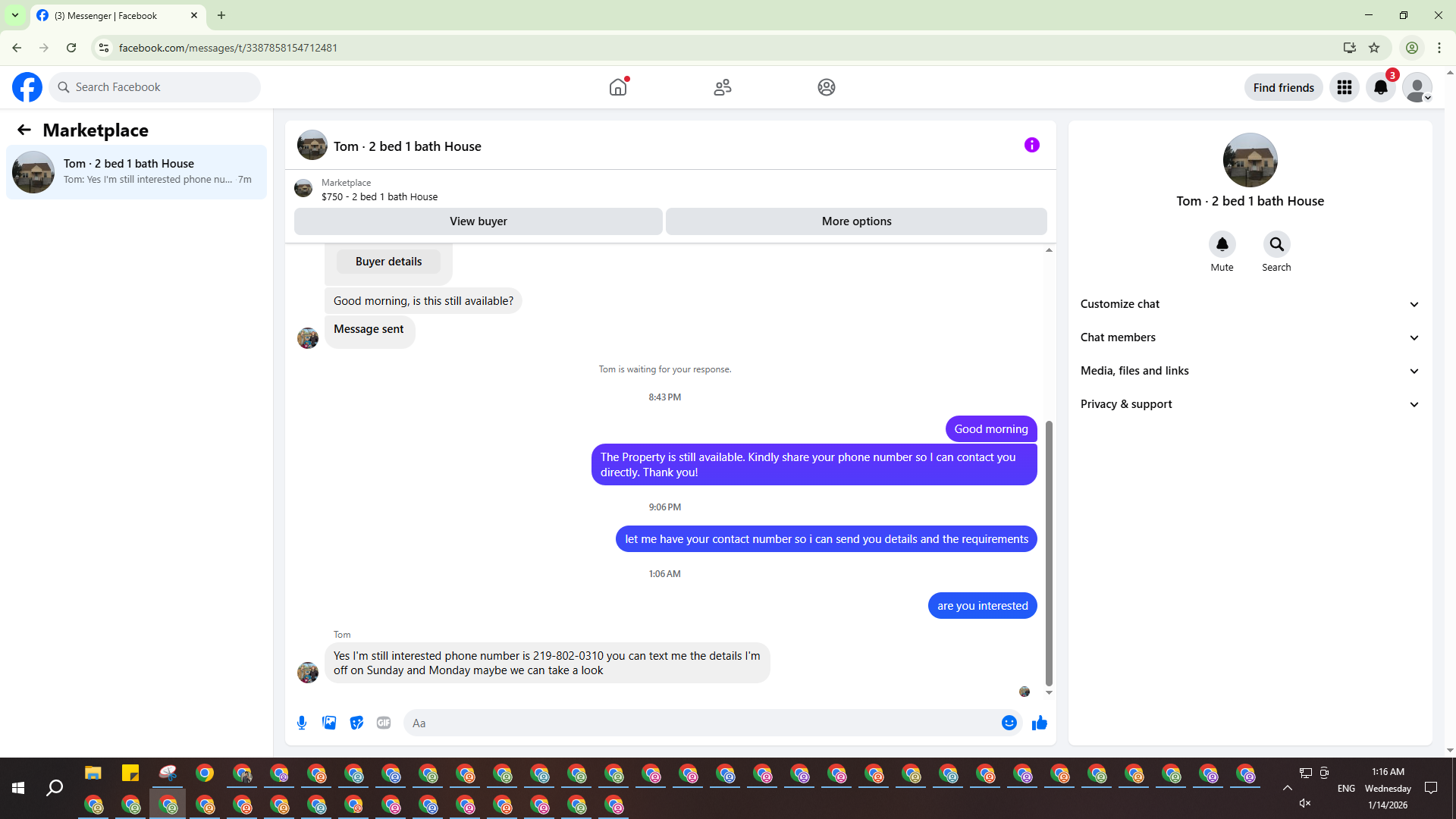
Task: Go to the Facebook Home tab
Action: (x=618, y=87)
